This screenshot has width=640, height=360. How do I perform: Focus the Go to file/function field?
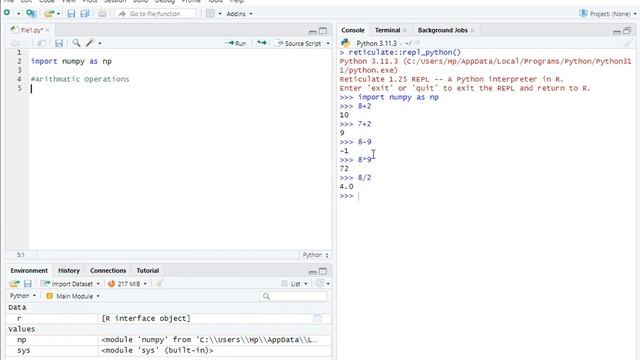155,13
